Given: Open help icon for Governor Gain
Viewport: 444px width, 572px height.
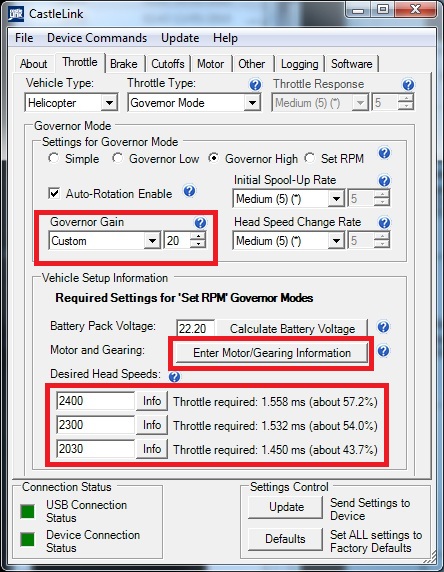Looking at the screenshot, I should point(200,223).
